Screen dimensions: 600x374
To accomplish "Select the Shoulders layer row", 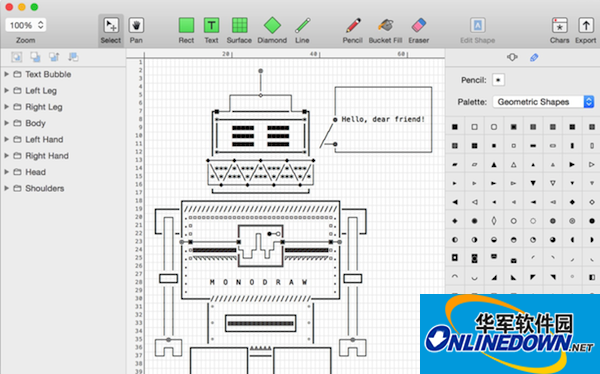I will [x=63, y=188].
